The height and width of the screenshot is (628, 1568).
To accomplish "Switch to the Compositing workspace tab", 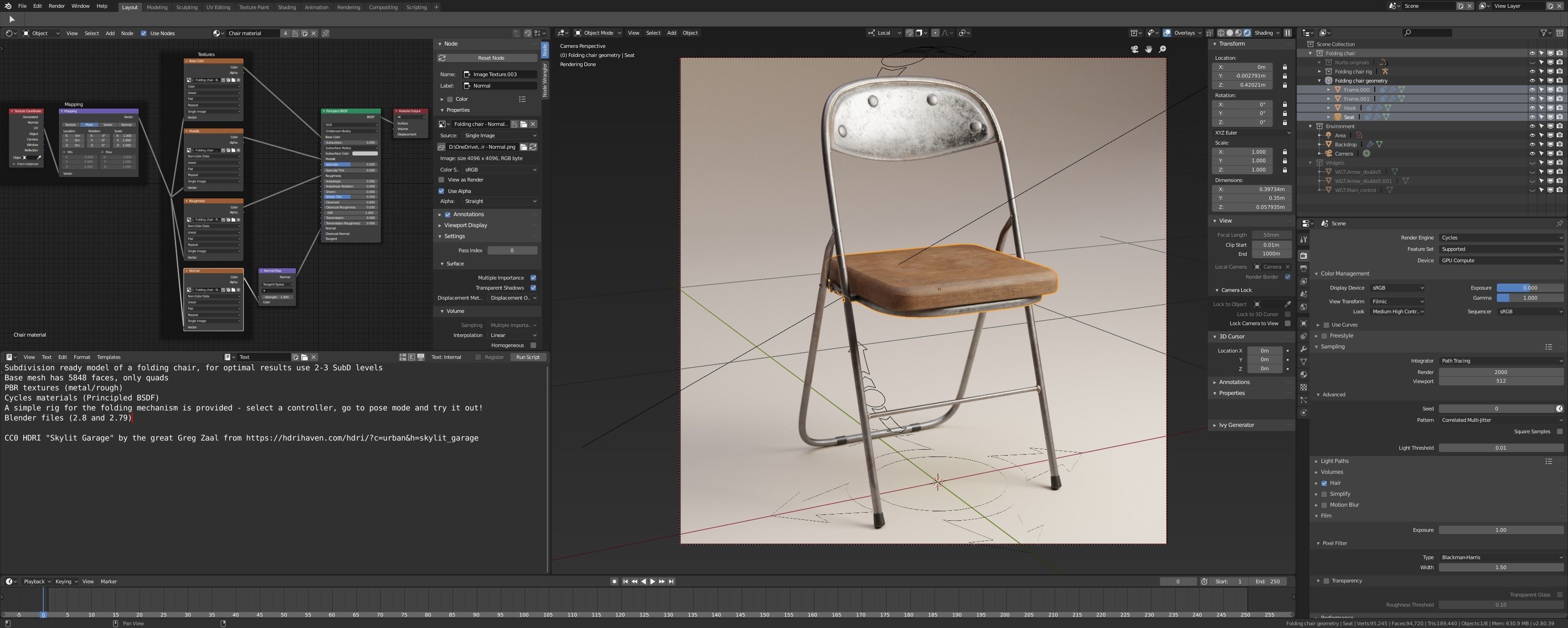I will (x=383, y=7).
